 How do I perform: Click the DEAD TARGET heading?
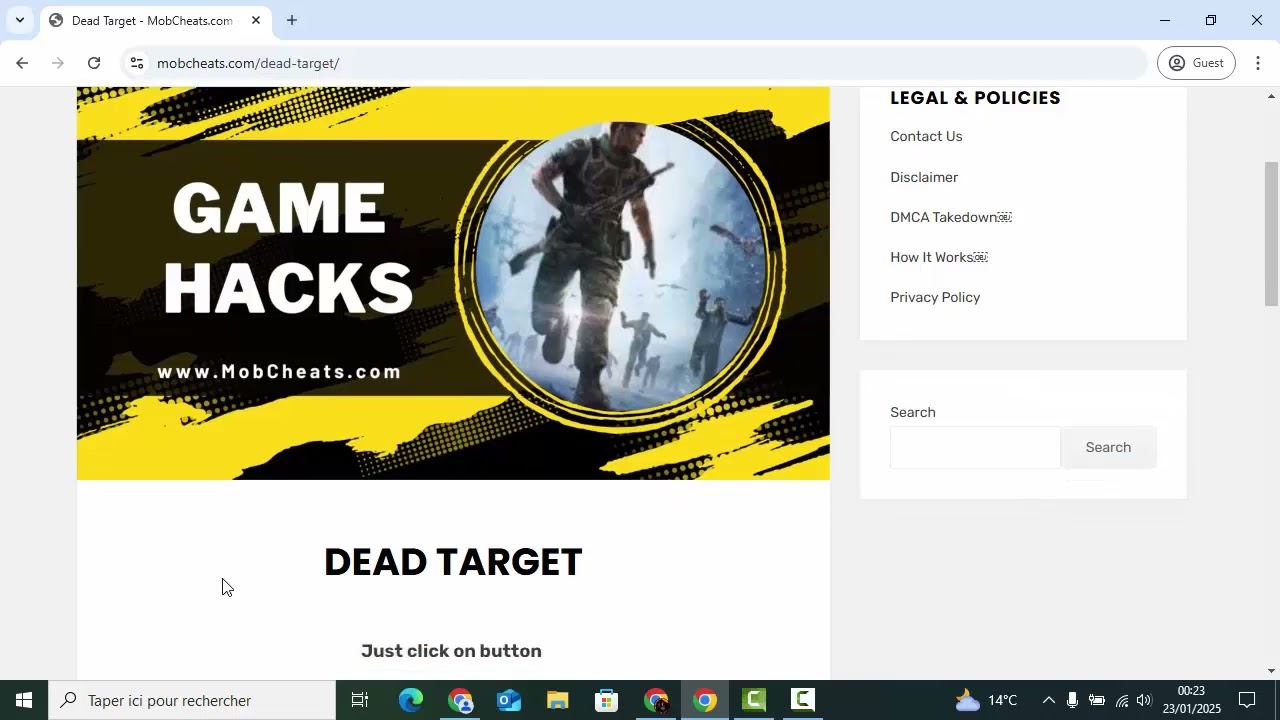coord(453,562)
